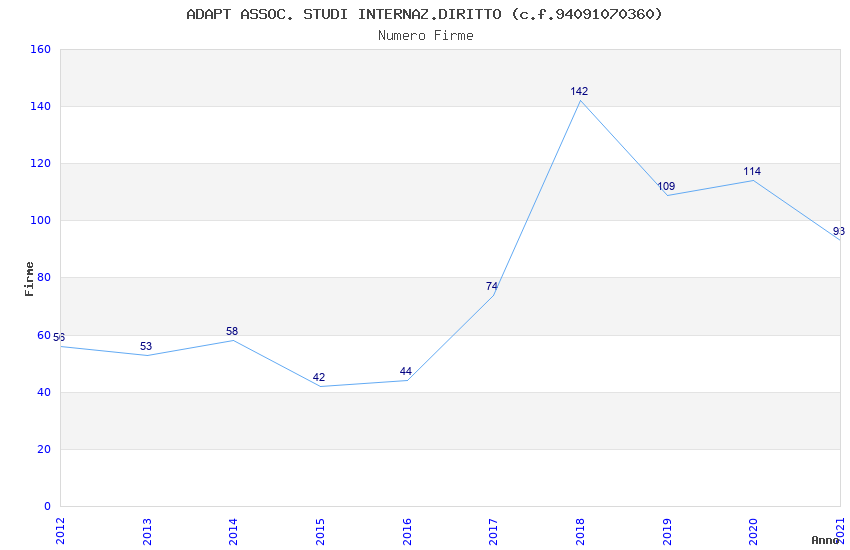Select the 2018 year tick label
Screen dimensions: 850x550
click(x=580, y=532)
